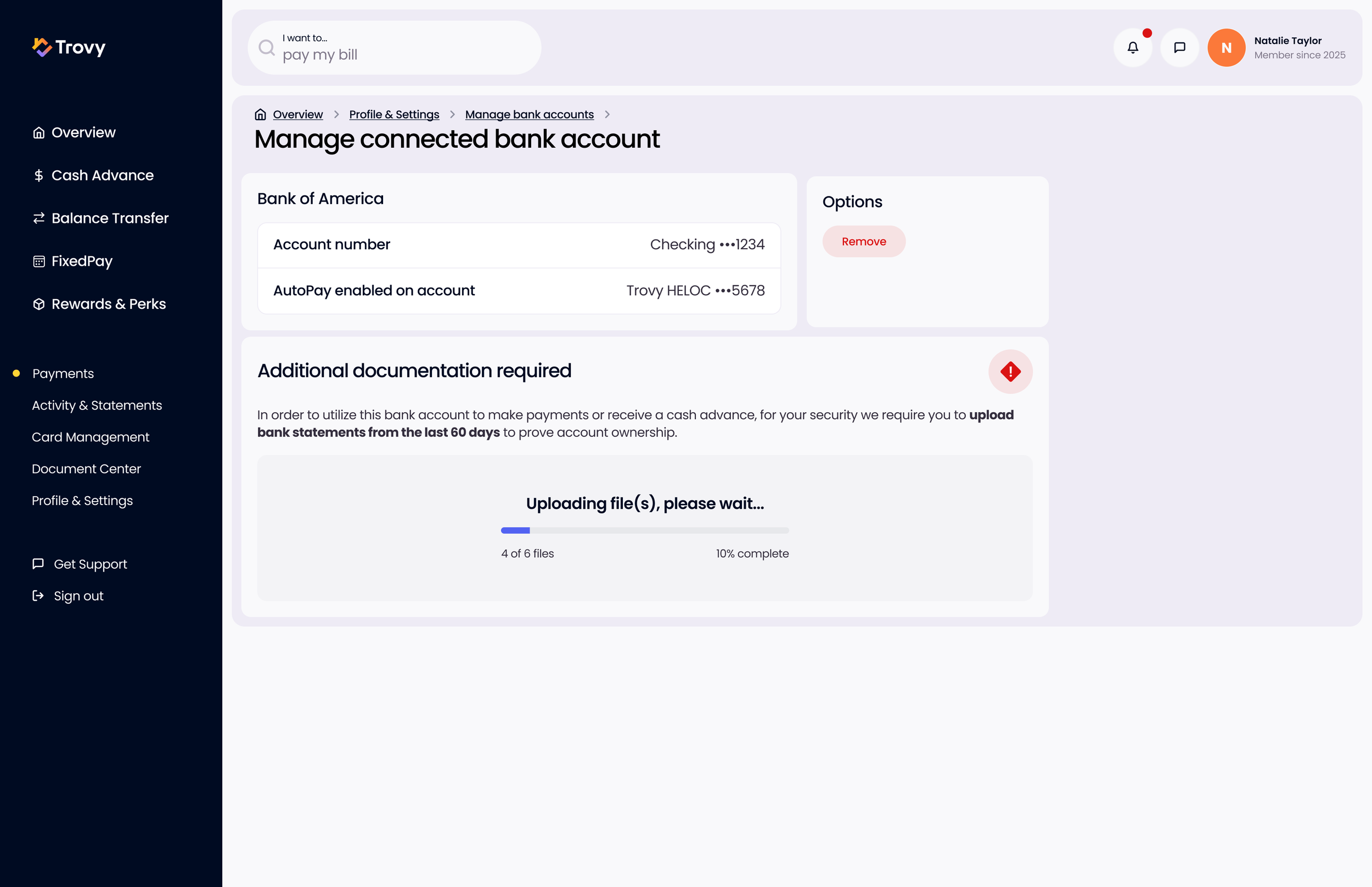Click Natalie Taylor's orange avatar

click(1227, 48)
